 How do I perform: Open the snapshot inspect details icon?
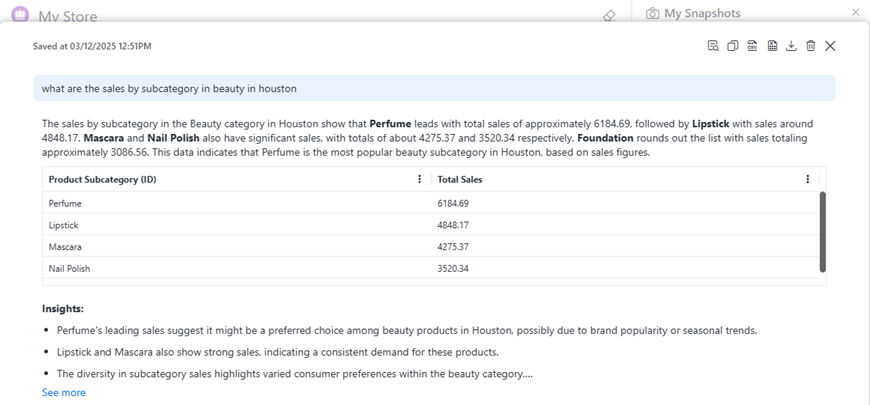713,46
